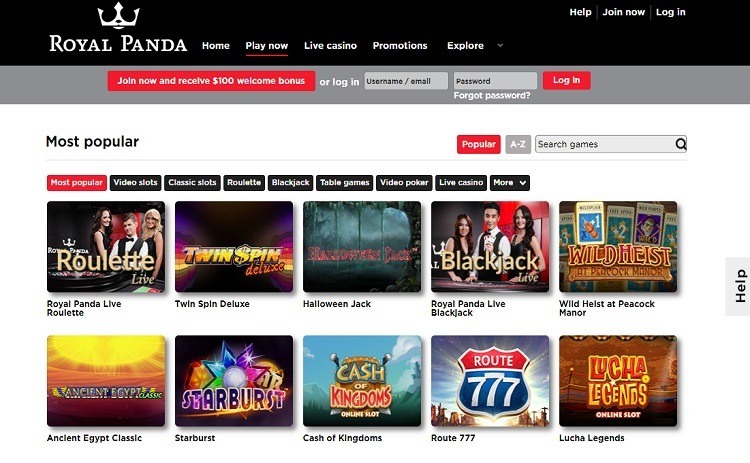The width and height of the screenshot is (750, 463).
Task: Focus the Username / email field
Action: point(406,81)
